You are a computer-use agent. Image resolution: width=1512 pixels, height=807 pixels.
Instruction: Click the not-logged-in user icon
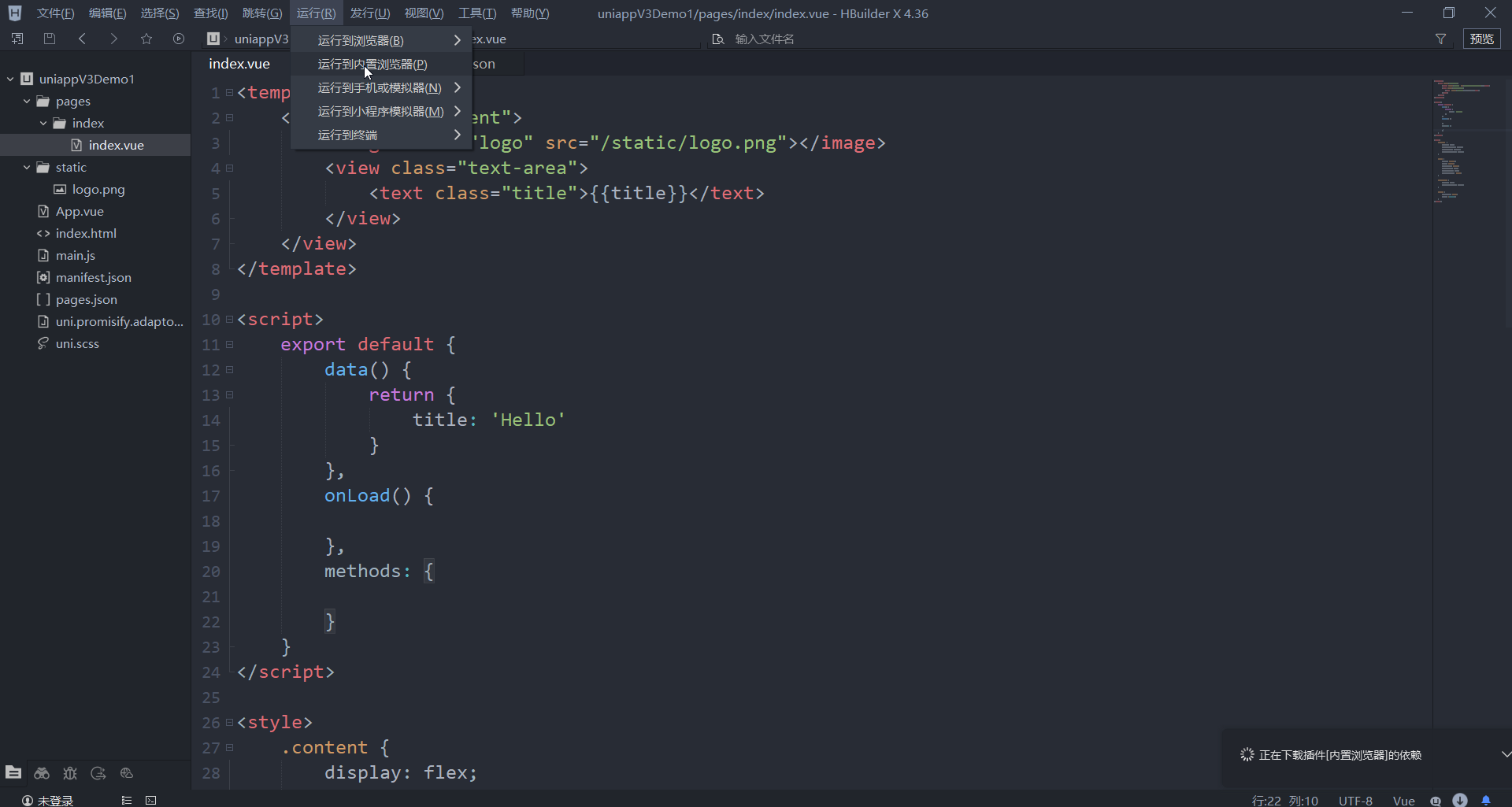pyautogui.click(x=28, y=800)
